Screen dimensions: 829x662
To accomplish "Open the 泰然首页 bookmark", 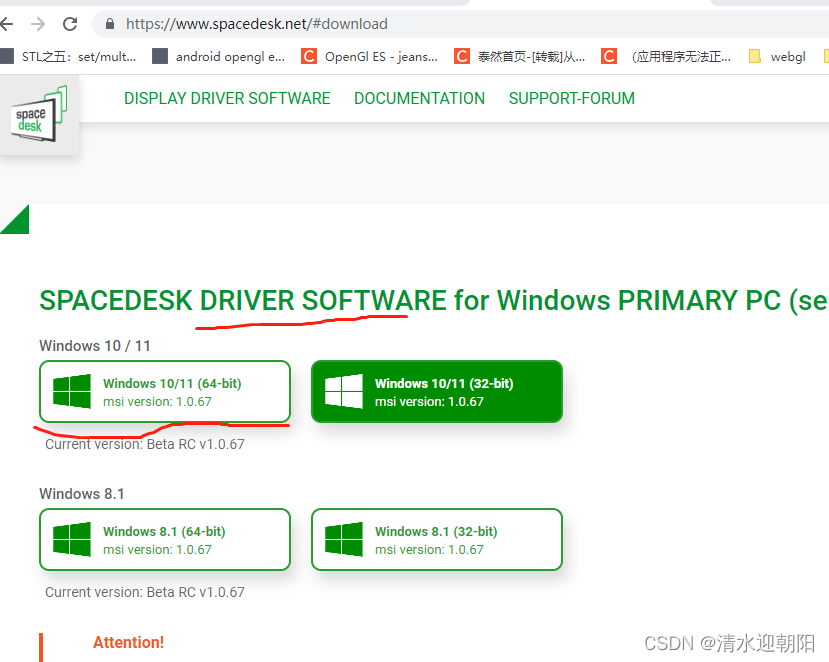I will coord(520,57).
